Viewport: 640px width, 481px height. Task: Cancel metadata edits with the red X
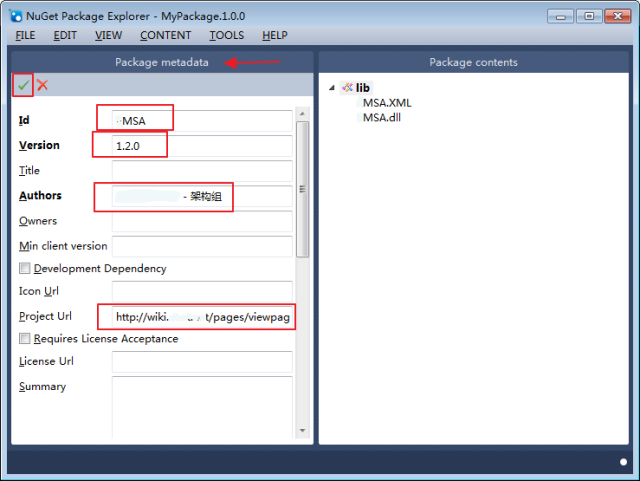point(42,85)
